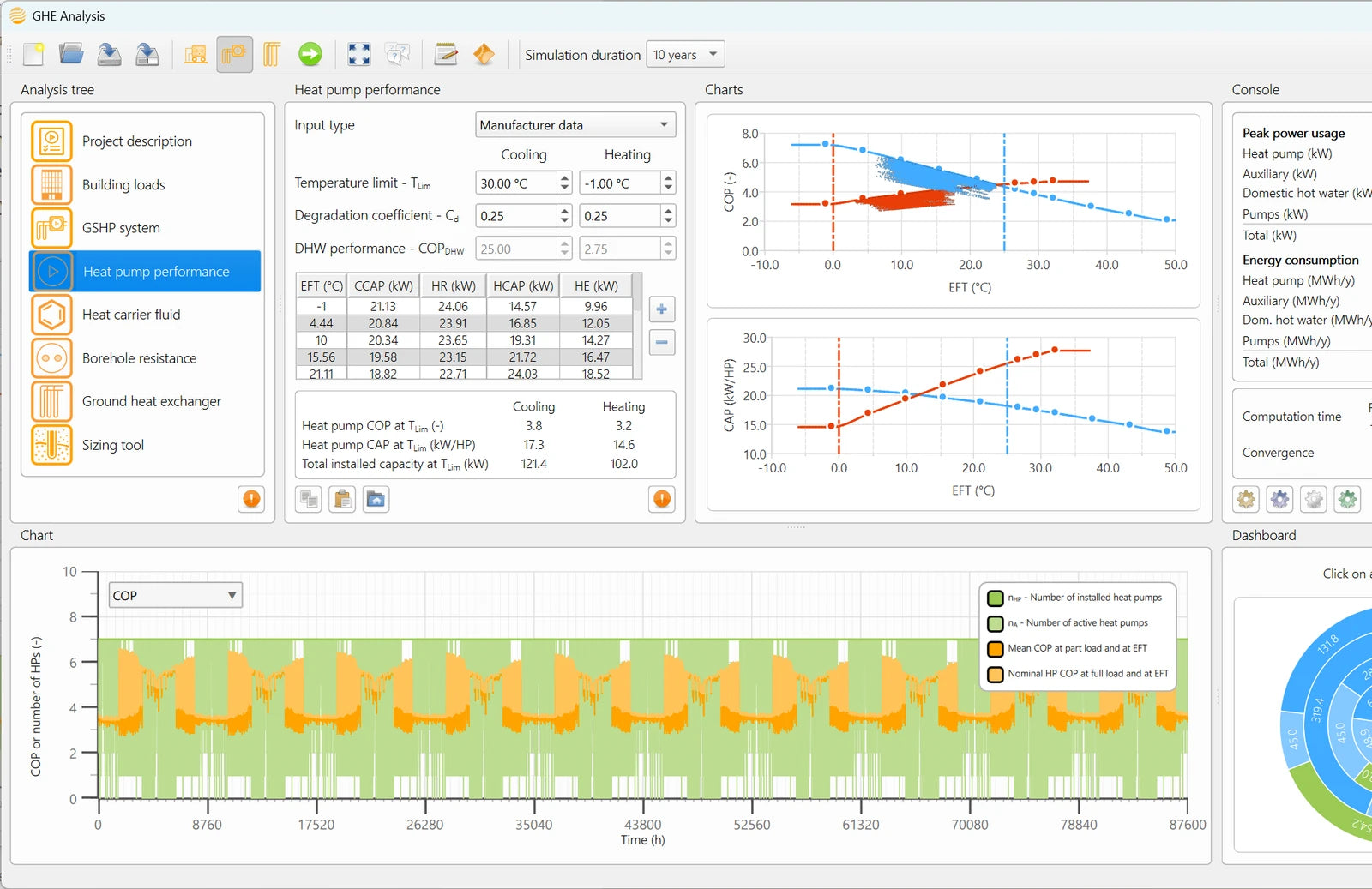1372x889 pixels.
Task: Click the grey gear console icon
Action: point(1314,499)
